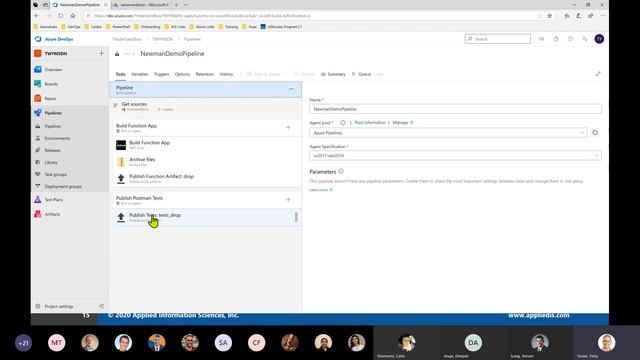Refresh the Agent pool list
Image resolution: width=640 pixels, height=360 pixels.
point(595,133)
